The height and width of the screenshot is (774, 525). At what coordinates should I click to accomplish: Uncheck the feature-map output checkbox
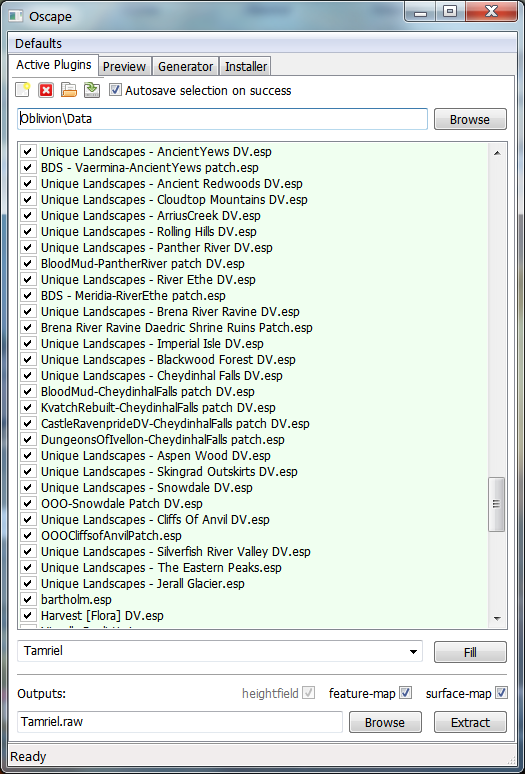[x=406, y=693]
